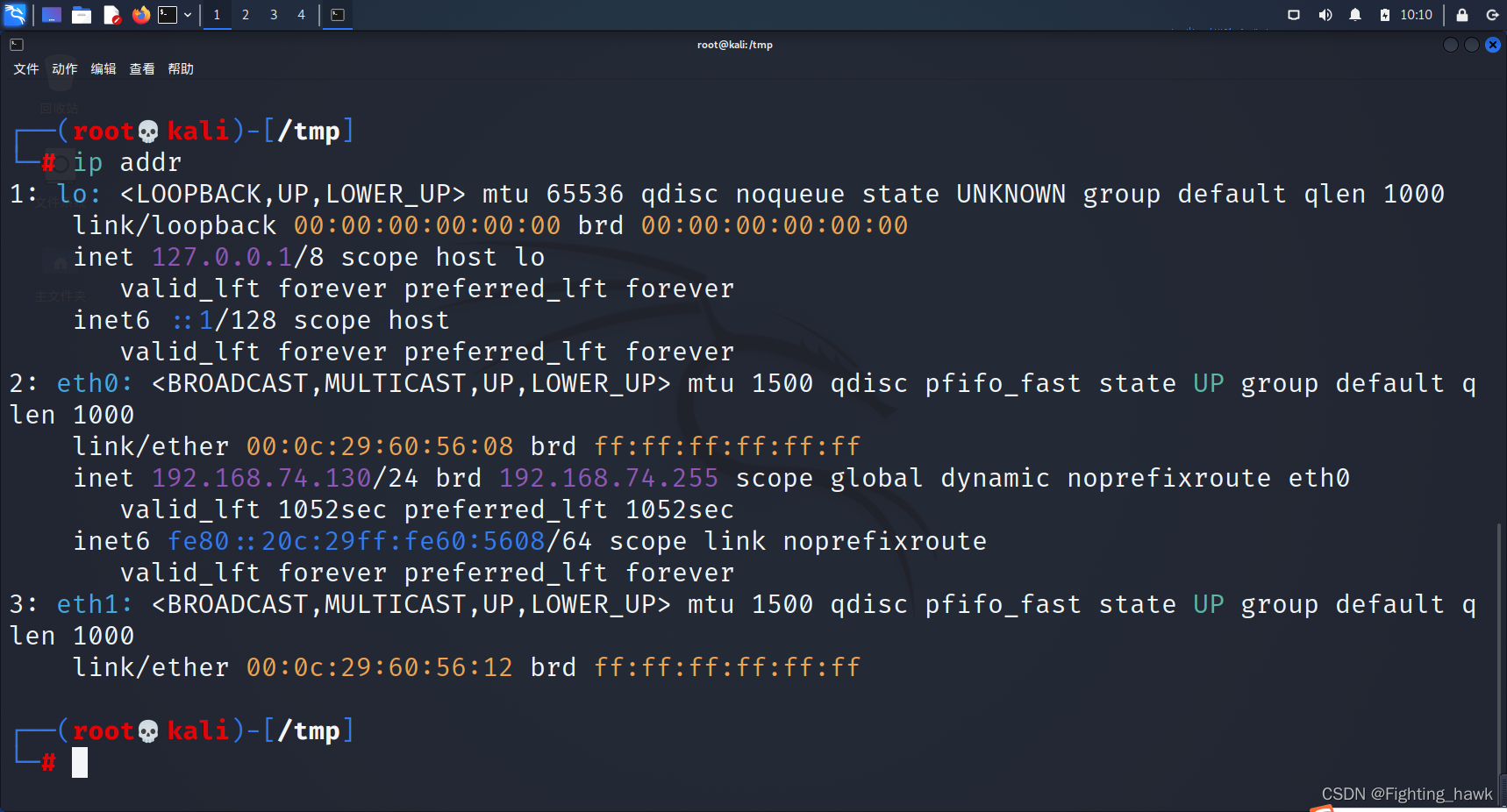Viewport: 1507px width, 812px height.
Task: Click the IP address 192.168.74.130
Action: [261, 478]
